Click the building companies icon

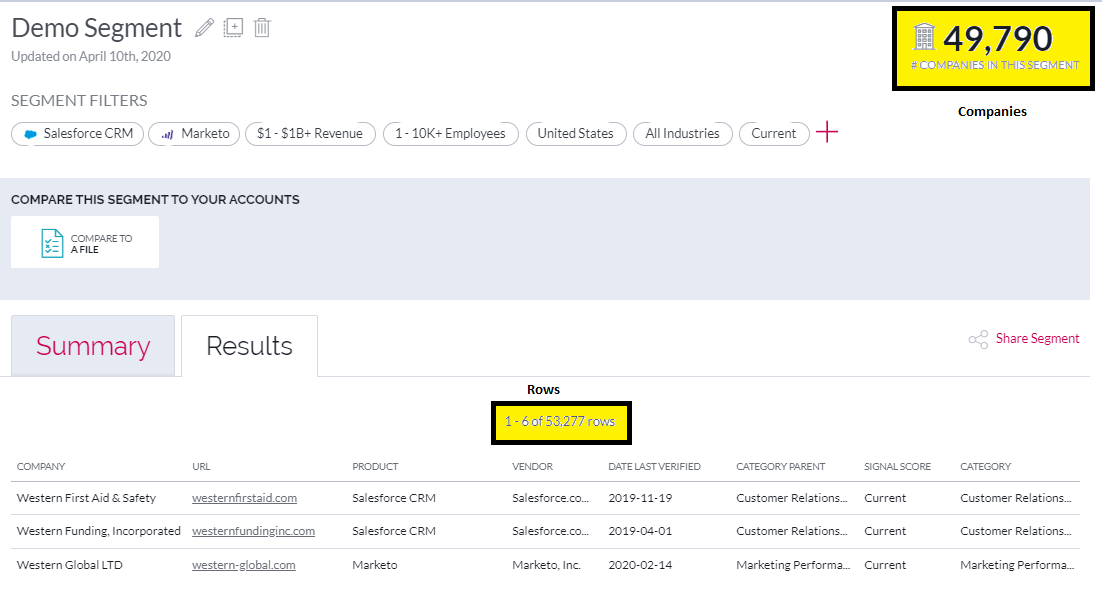(924, 38)
